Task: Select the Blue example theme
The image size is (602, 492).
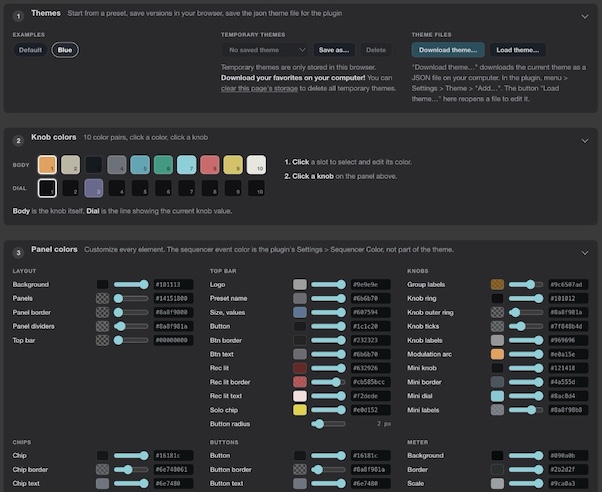Action: coord(65,50)
